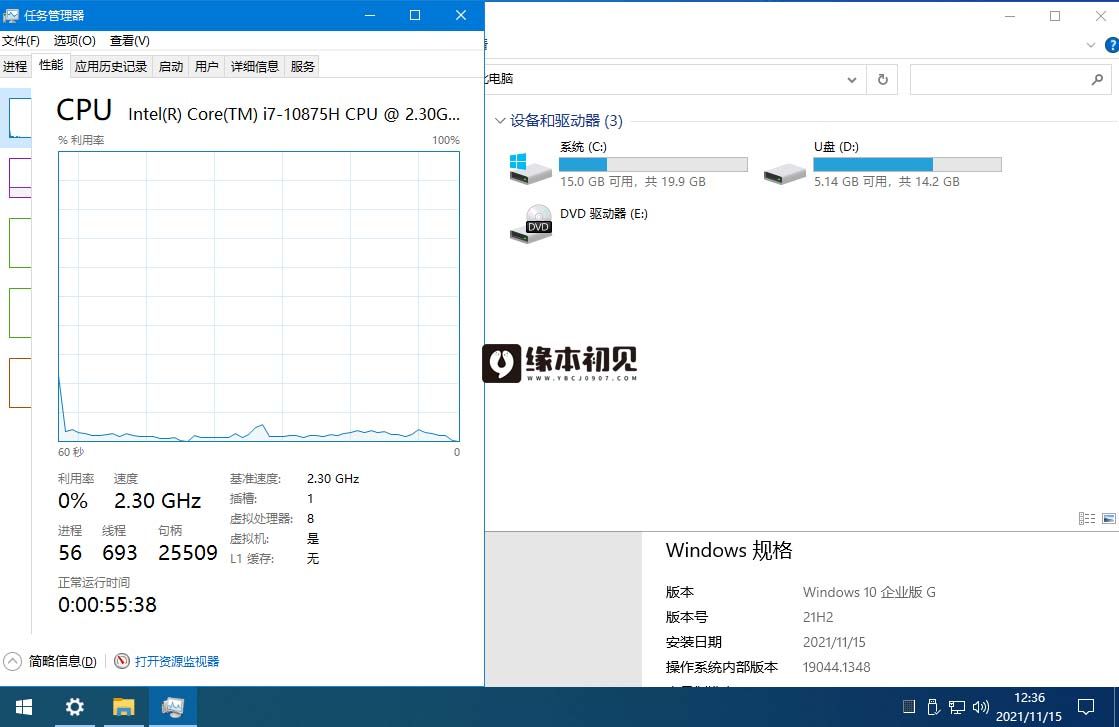Click the threads count 693
Image resolution: width=1119 pixels, height=727 pixels.
click(119, 553)
